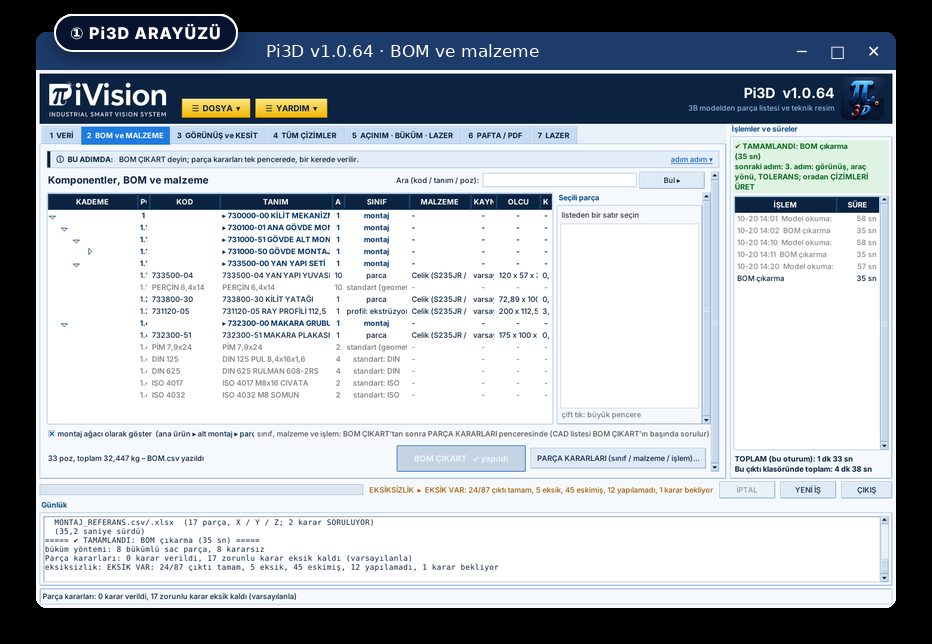Click the progress bar above Günlük
Image resolution: width=932 pixels, height=644 pixels.
pyautogui.click(x=201, y=490)
